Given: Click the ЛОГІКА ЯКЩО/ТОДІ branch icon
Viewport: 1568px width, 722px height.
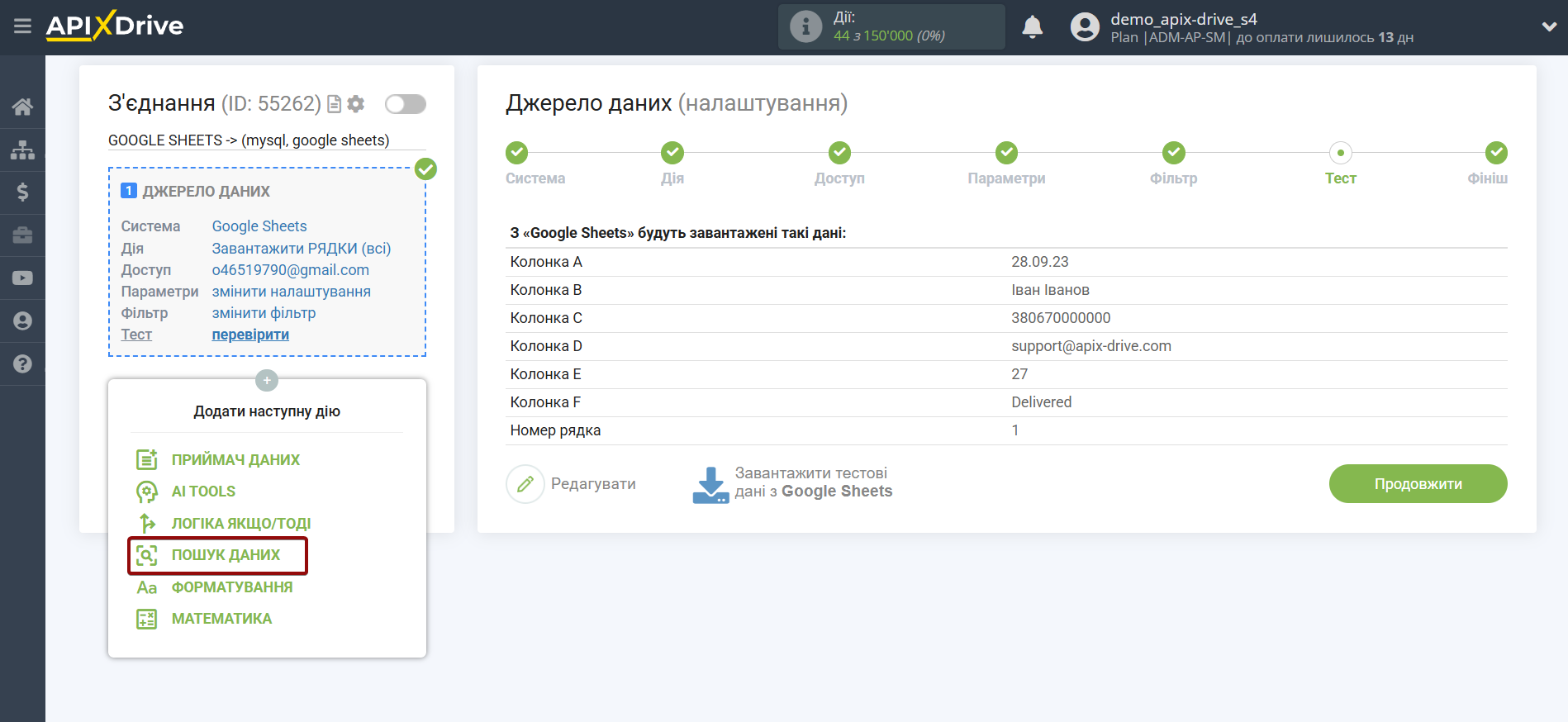Looking at the screenshot, I should [x=147, y=523].
